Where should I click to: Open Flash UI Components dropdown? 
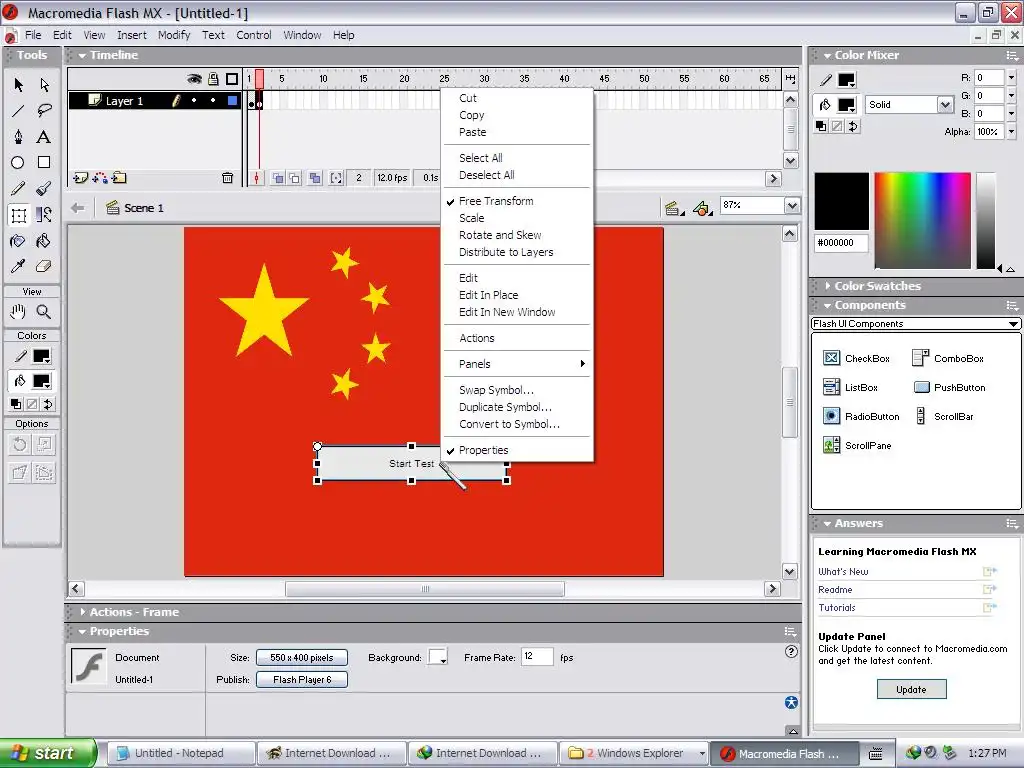916,324
